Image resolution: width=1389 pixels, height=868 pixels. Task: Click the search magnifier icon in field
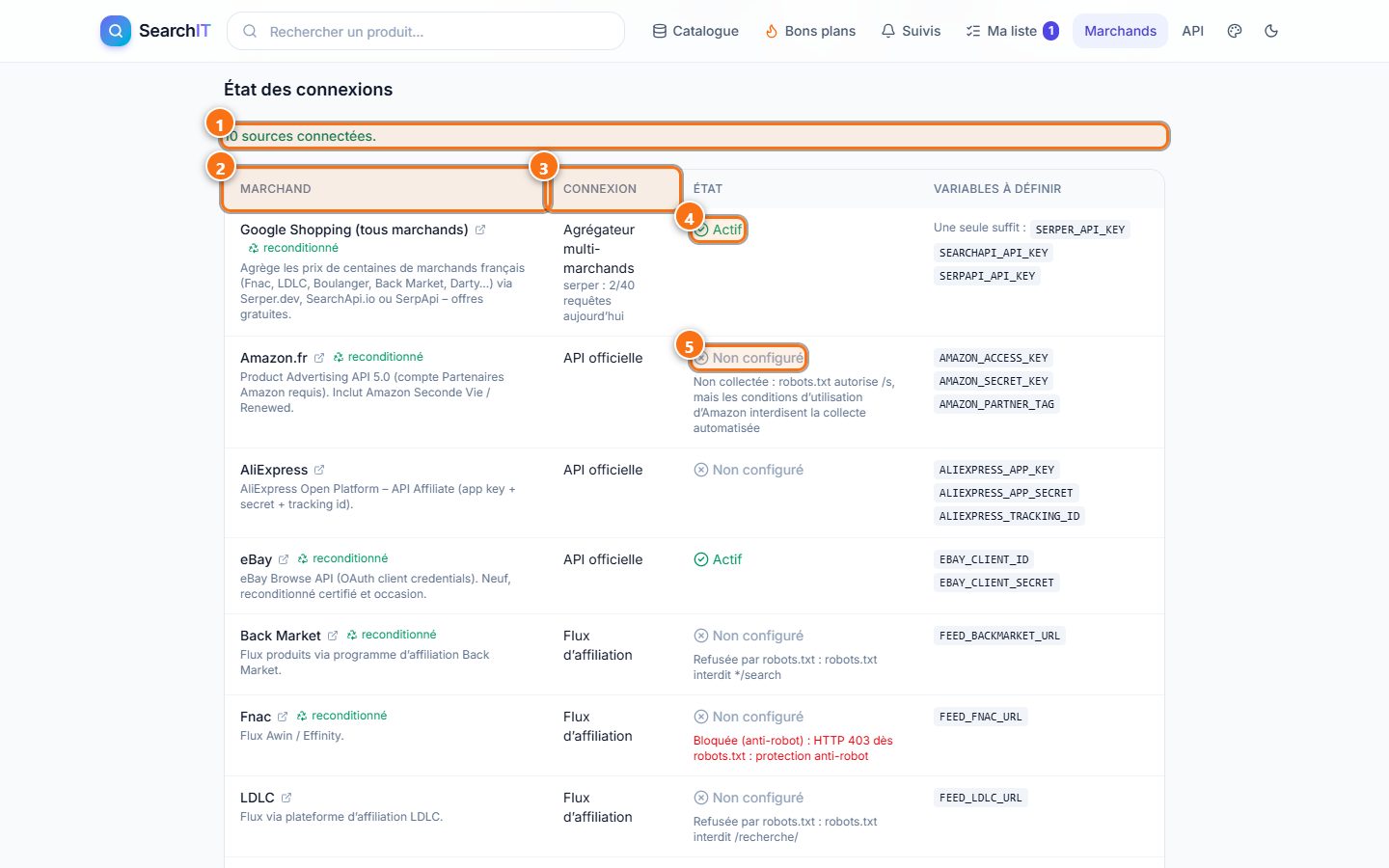pyautogui.click(x=250, y=31)
